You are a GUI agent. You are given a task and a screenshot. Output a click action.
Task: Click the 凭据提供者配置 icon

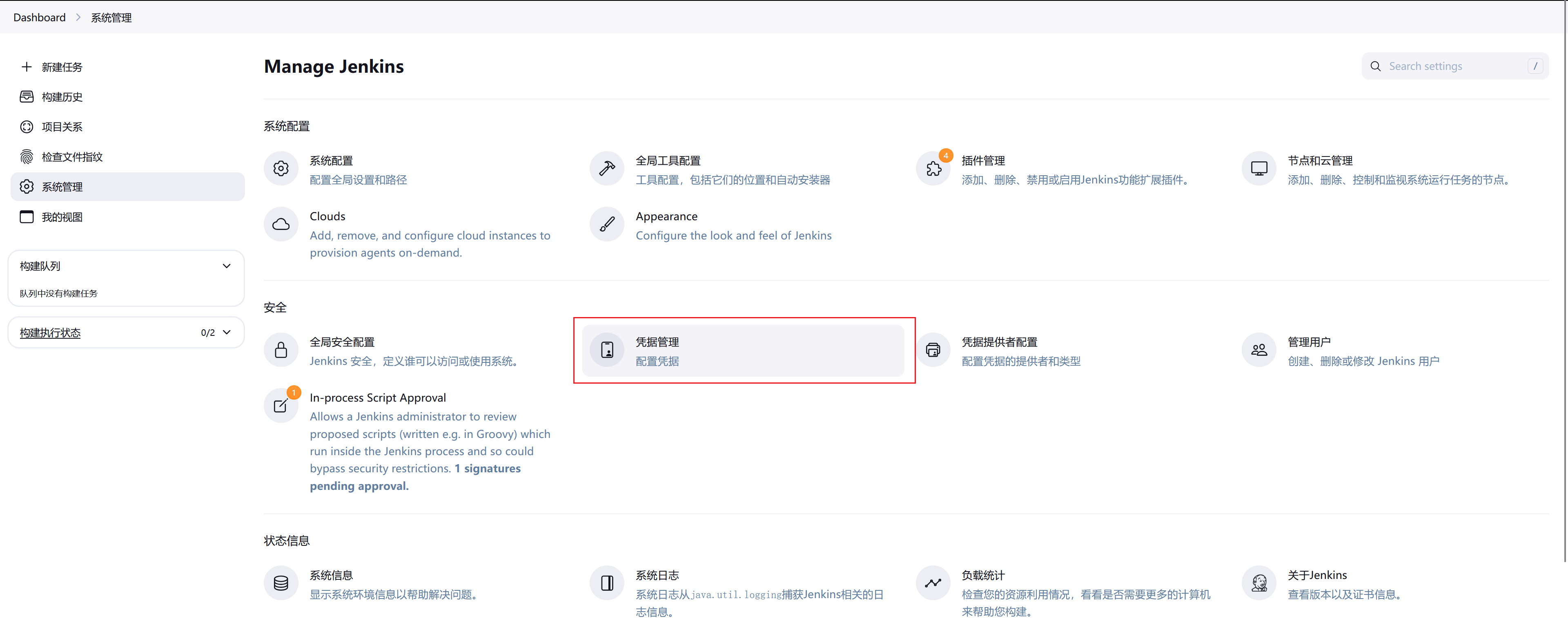click(933, 350)
